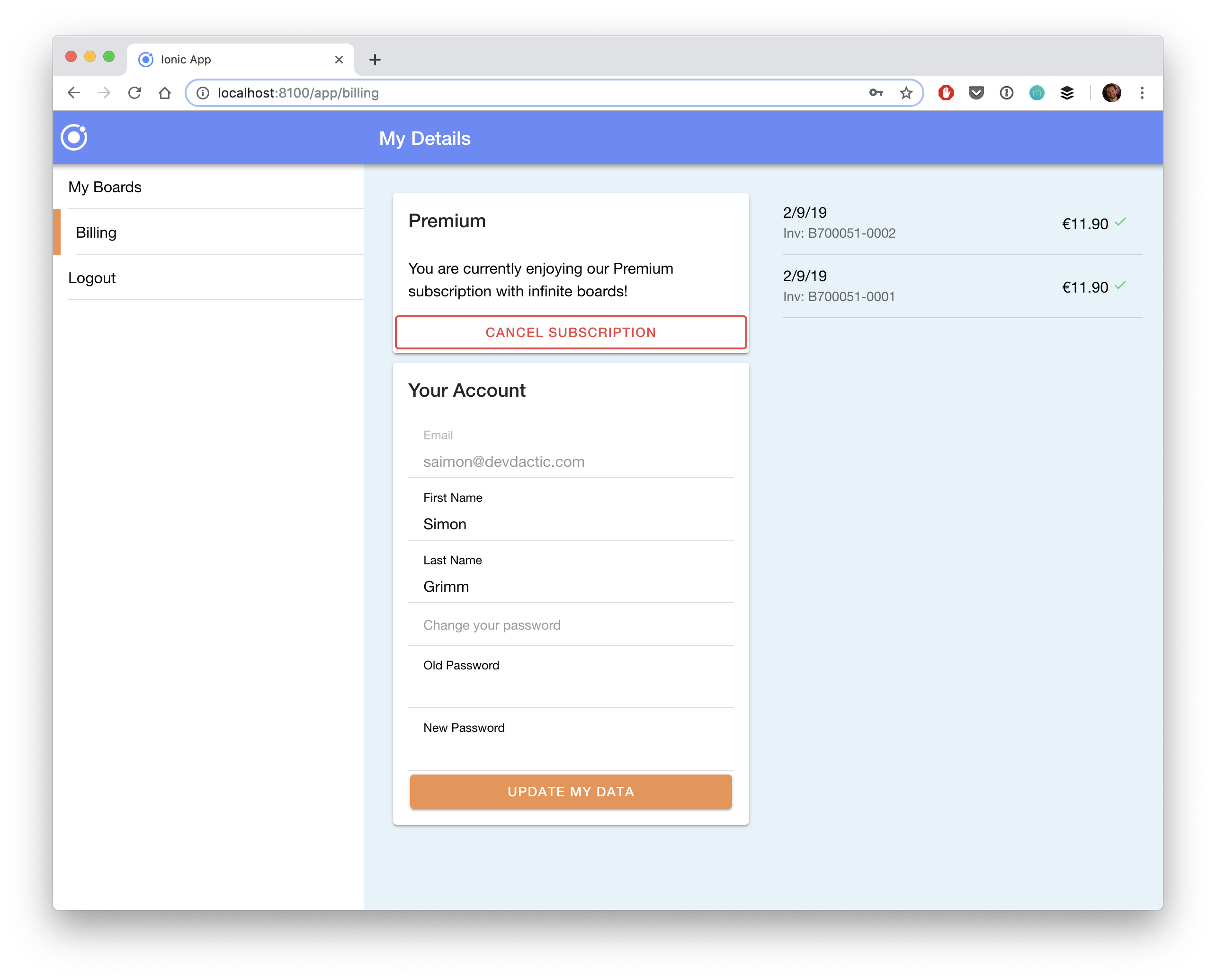1216x980 pixels.
Task: Click the Cancel Subscription button
Action: 571,332
